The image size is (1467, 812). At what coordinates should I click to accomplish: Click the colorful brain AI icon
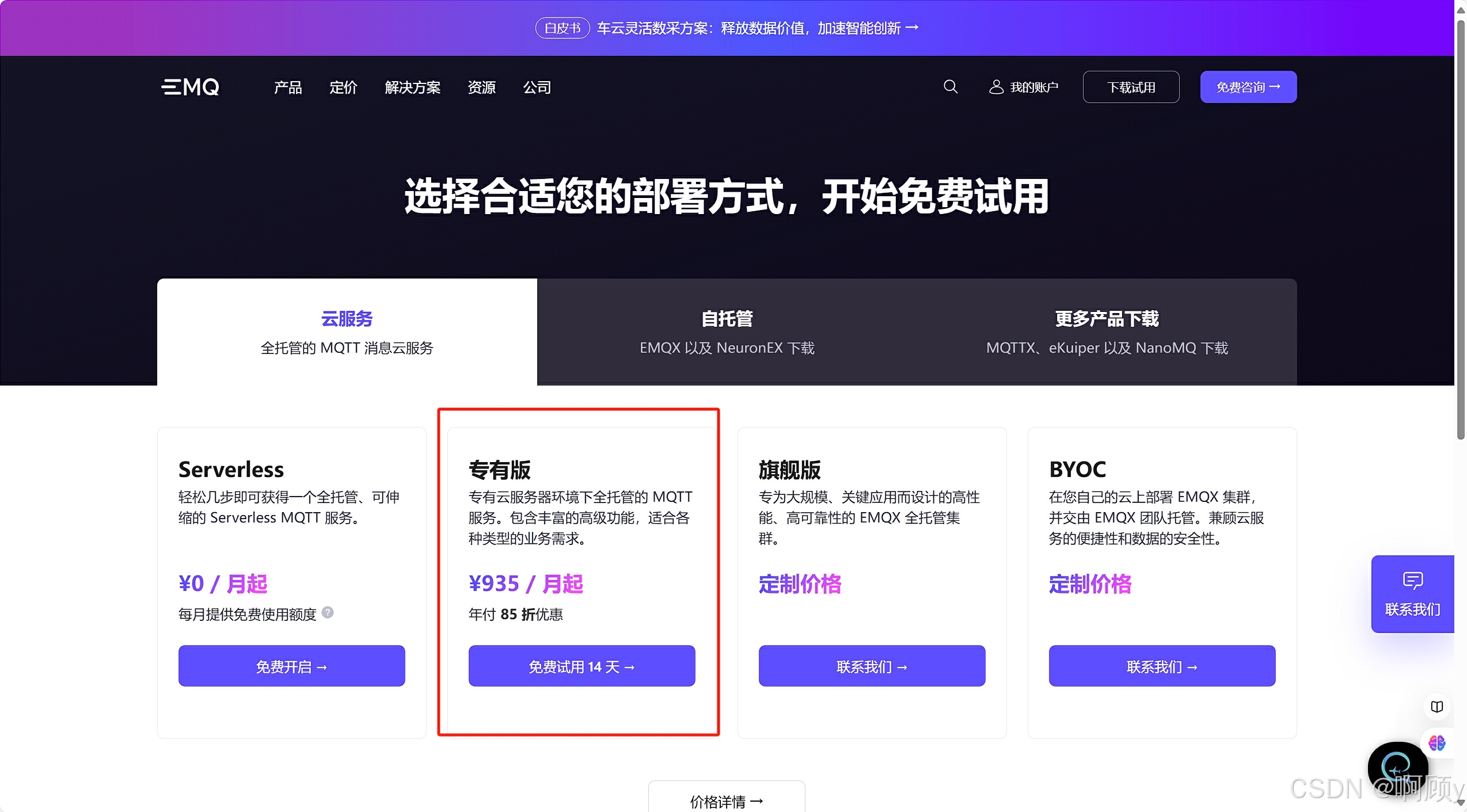[1436, 743]
